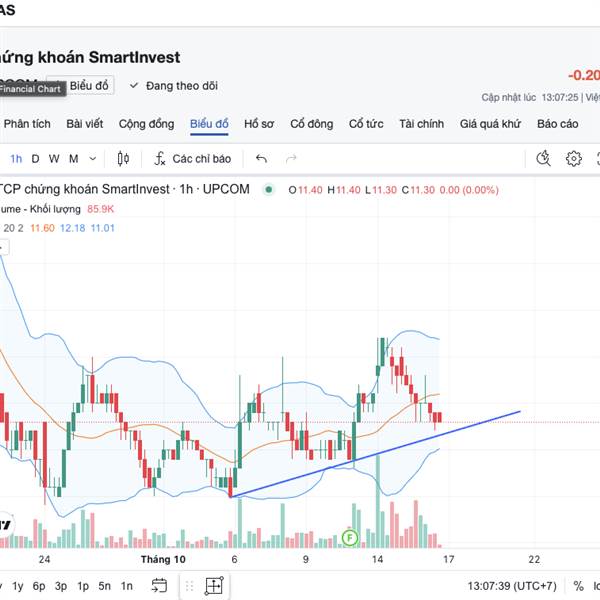
Task: Redo the chart action
Action: (x=291, y=158)
